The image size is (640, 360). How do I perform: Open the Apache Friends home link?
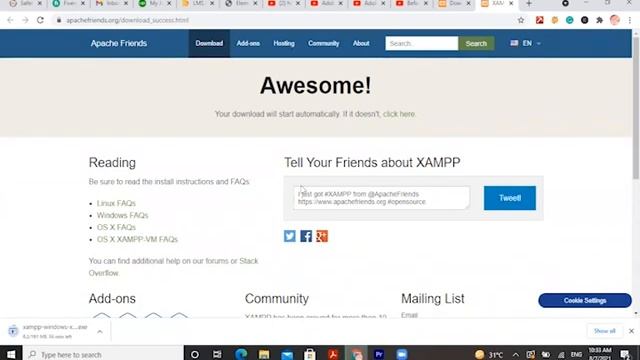[119, 43]
